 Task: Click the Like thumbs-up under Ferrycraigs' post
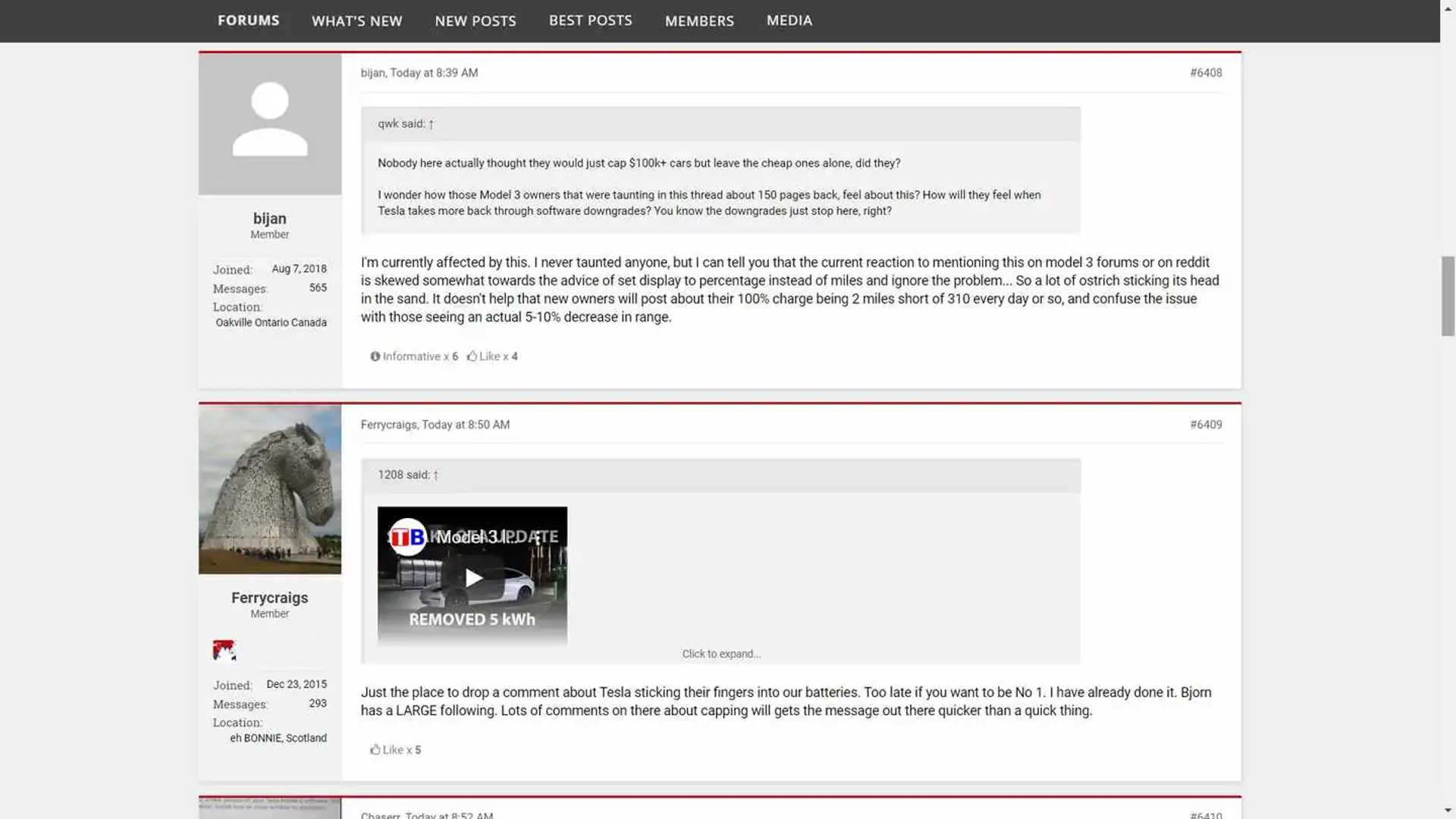(375, 750)
